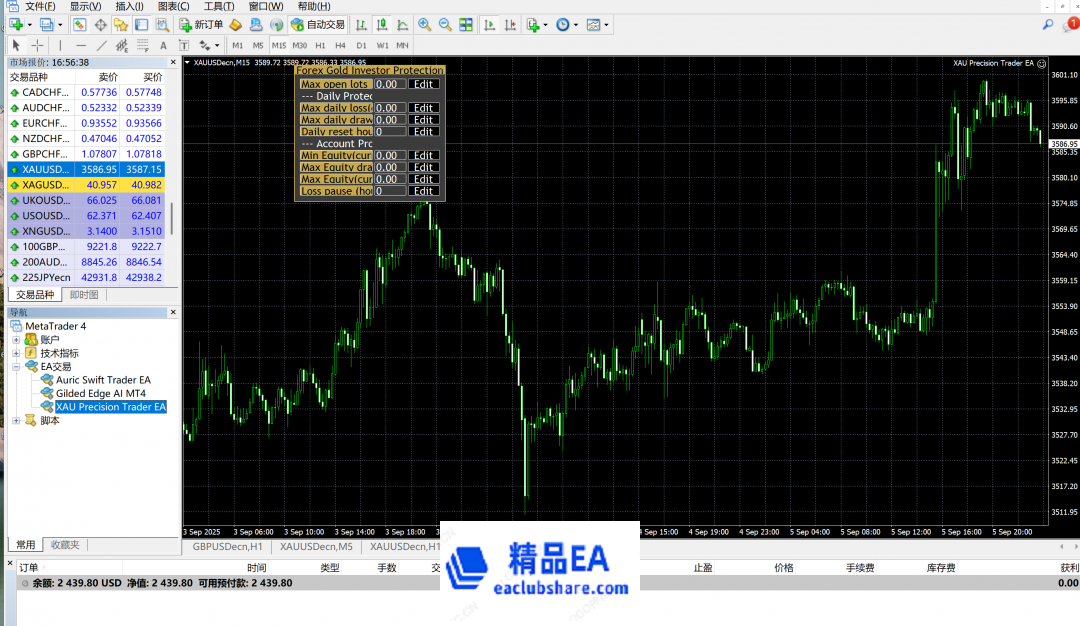Expand the 脚本 tree node
The width and height of the screenshot is (1080, 626).
pos(17,420)
